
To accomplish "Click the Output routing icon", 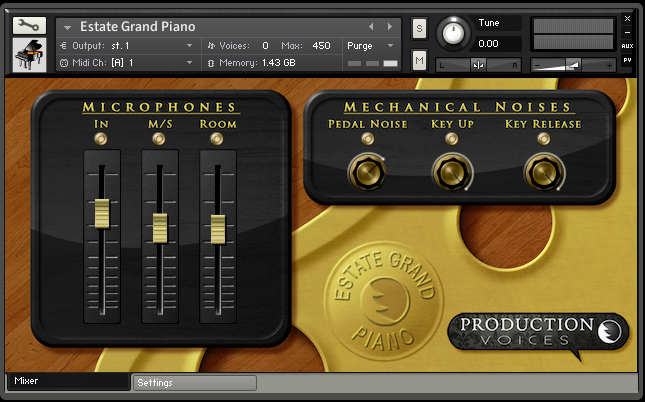I will [63, 46].
